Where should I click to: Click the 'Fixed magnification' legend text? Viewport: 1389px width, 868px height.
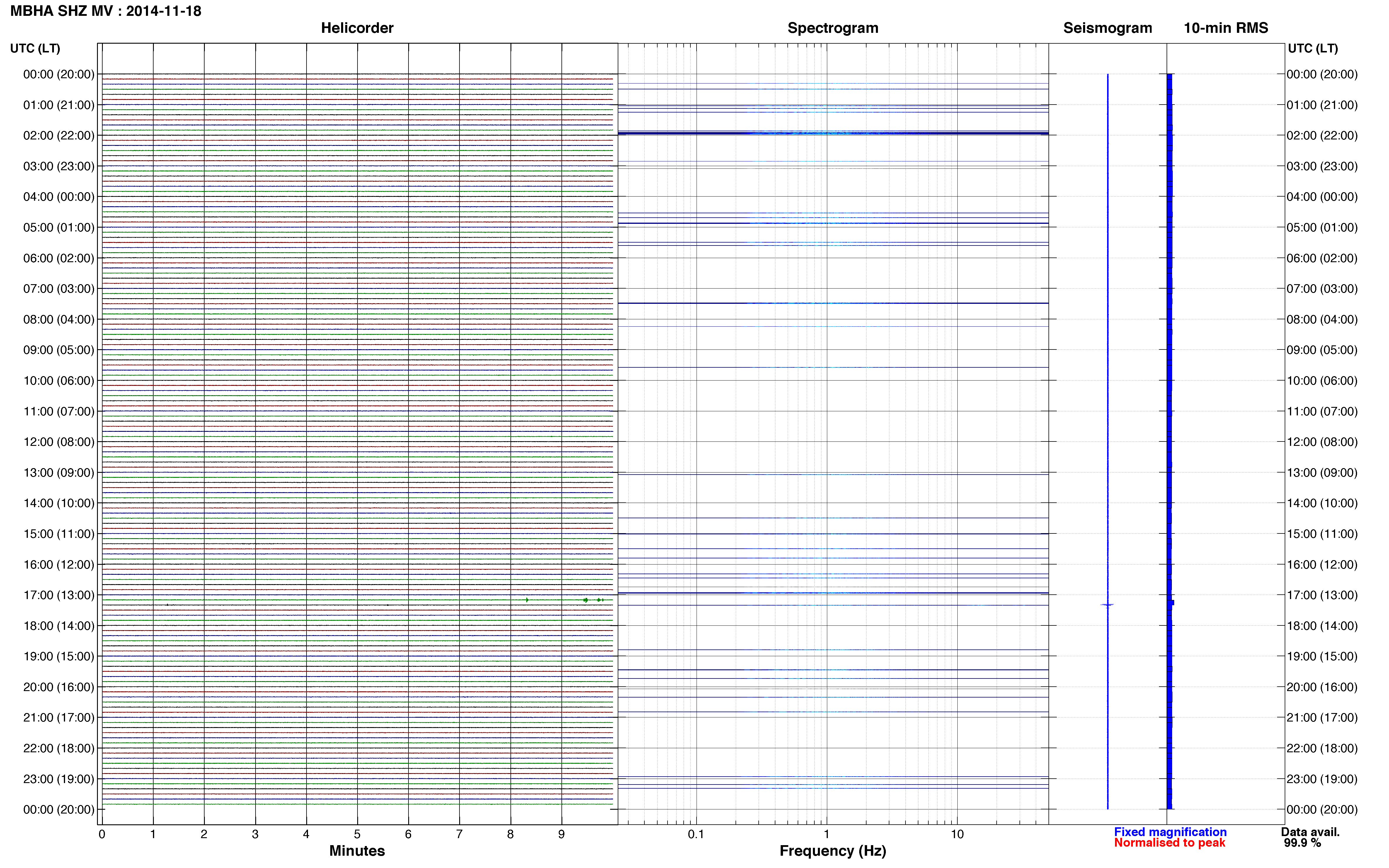coord(1170,832)
